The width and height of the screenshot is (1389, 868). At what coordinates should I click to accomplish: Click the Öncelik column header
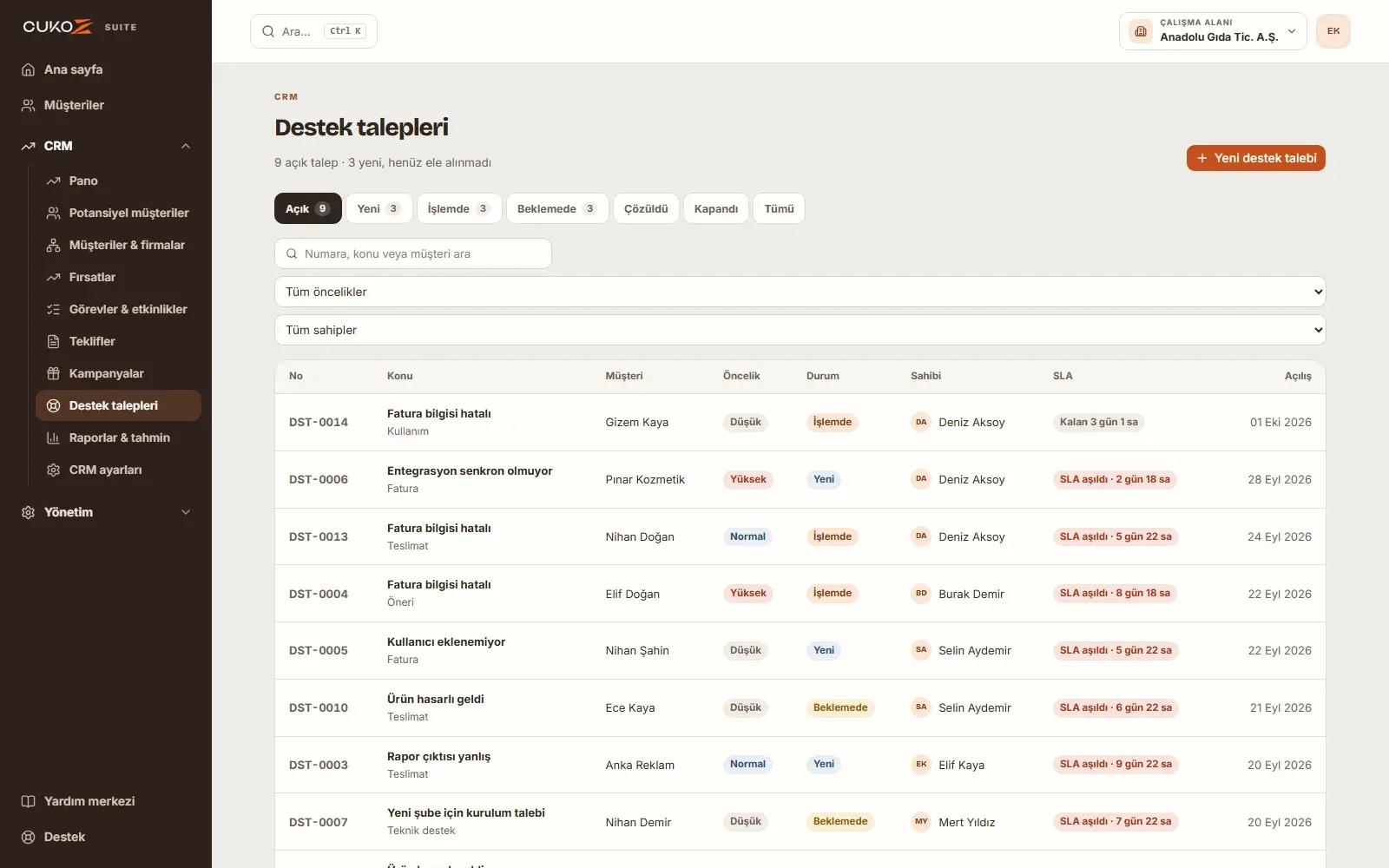pos(741,376)
